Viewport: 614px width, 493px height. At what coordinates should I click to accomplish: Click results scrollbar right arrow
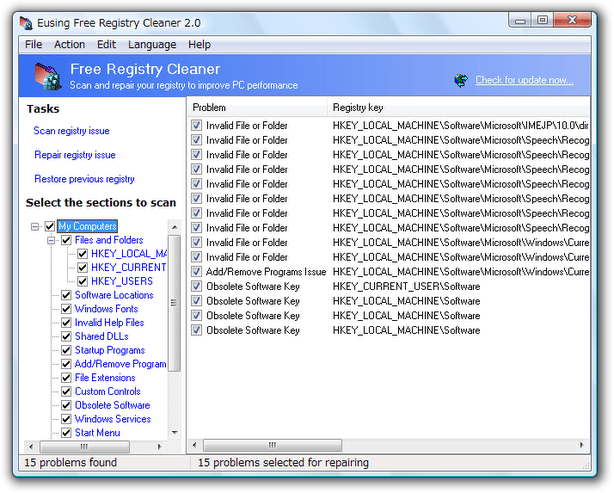(x=581, y=445)
